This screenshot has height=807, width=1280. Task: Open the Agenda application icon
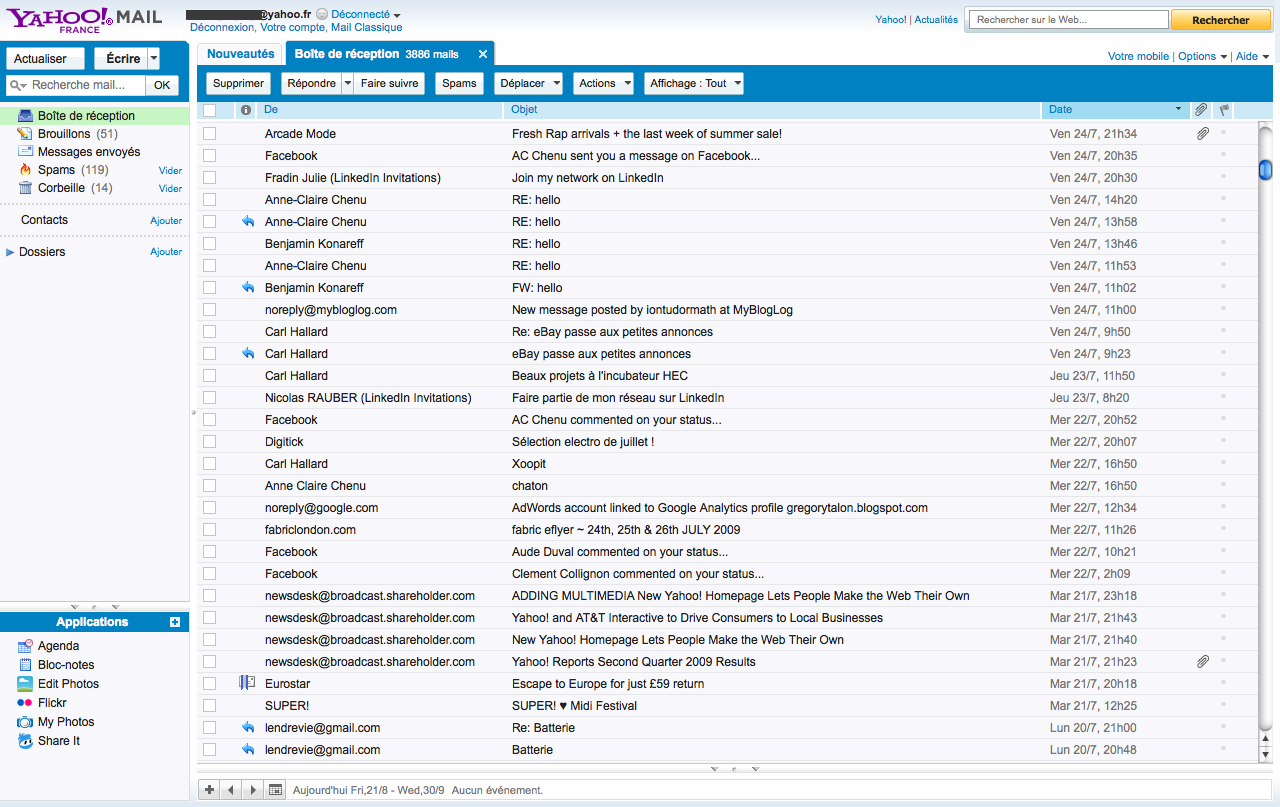[25, 646]
